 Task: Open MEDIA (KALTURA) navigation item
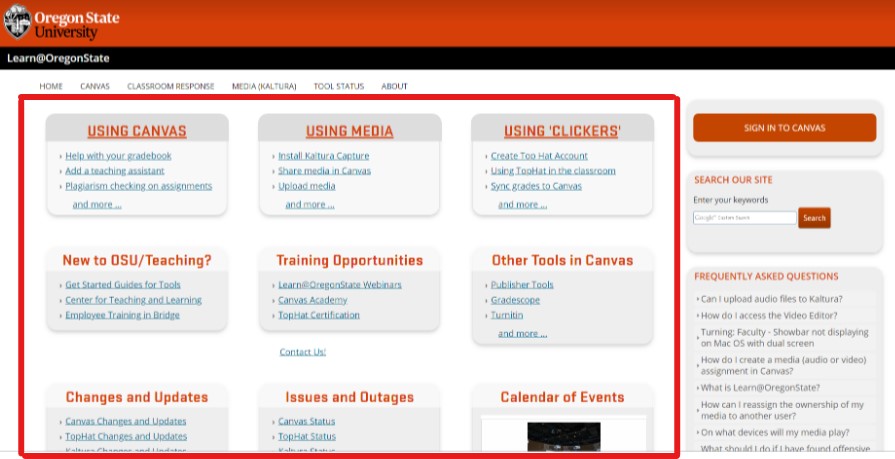click(264, 86)
